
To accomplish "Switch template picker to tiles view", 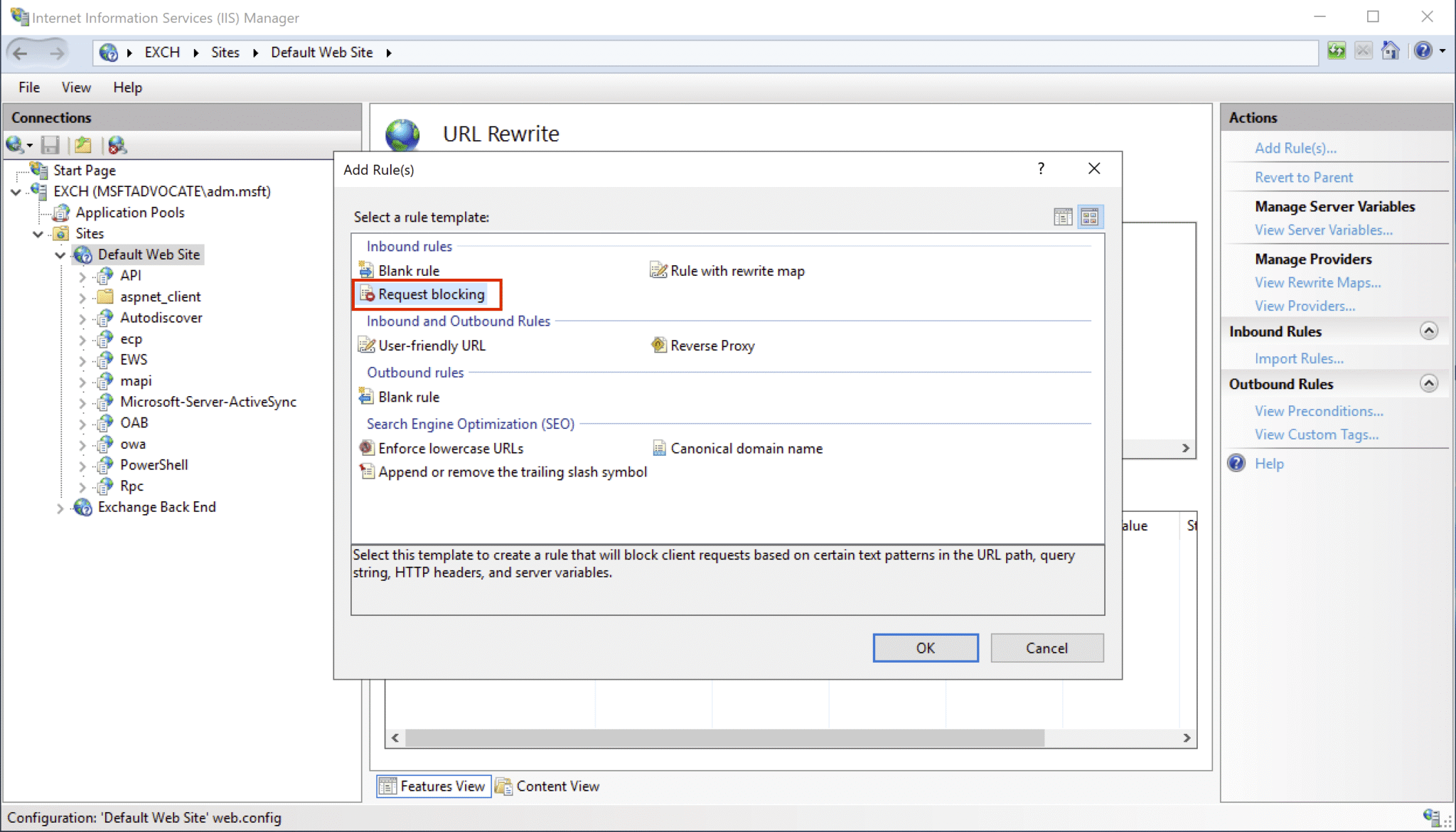I will [1090, 217].
